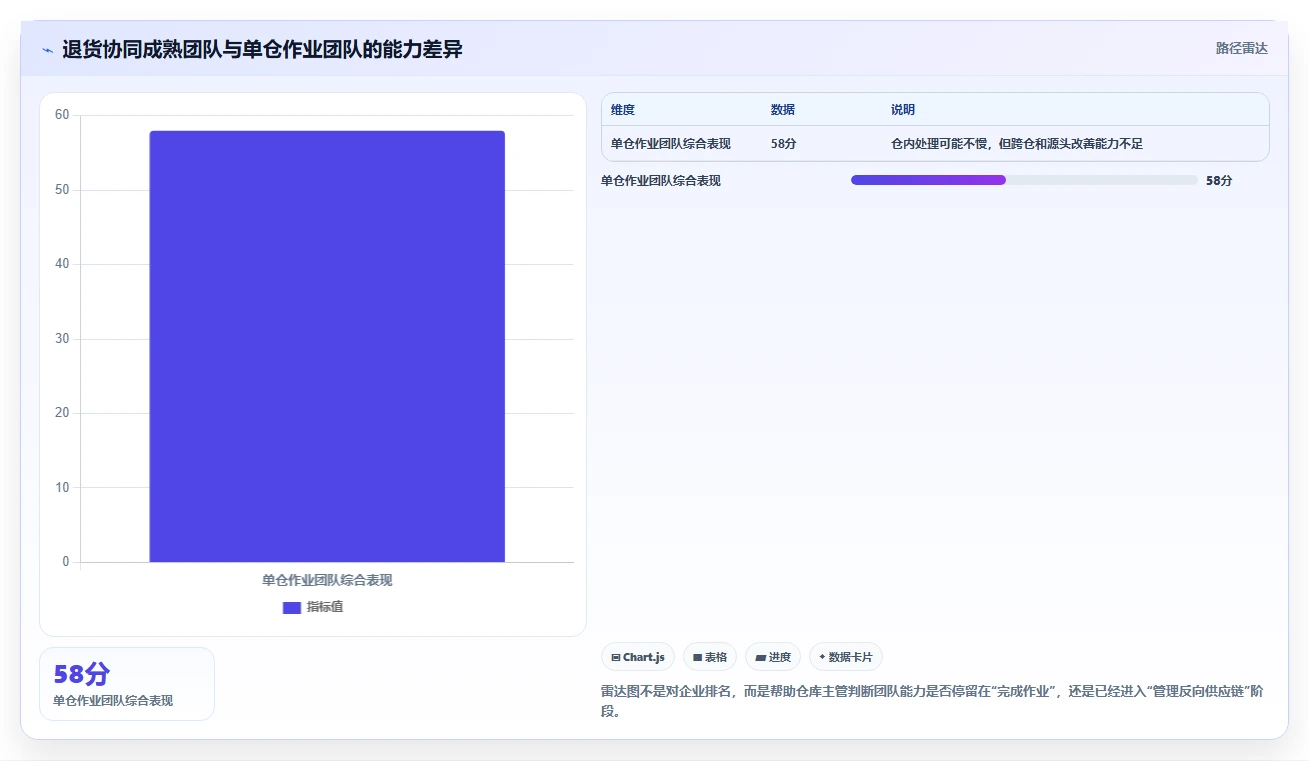Click the 表格 tag chip
This screenshot has height=761, width=1309.
point(710,657)
